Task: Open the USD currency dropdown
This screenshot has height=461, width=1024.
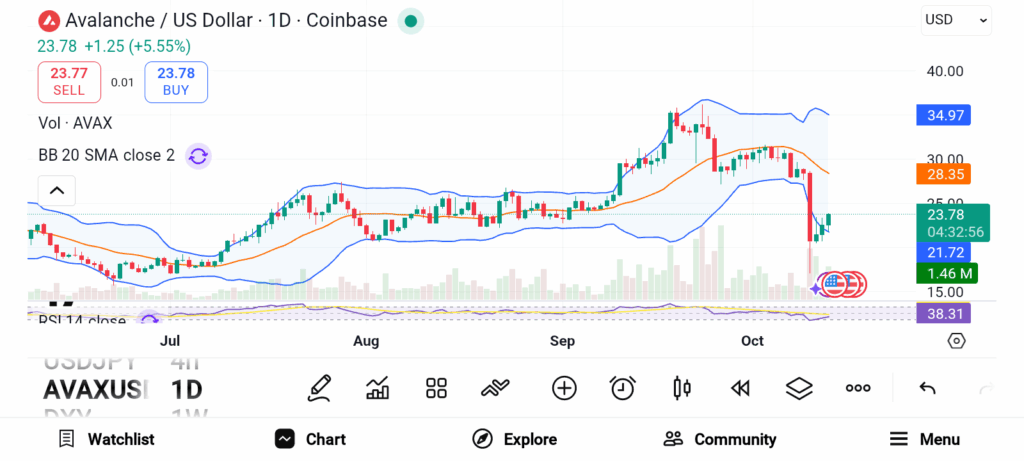Action: point(955,19)
